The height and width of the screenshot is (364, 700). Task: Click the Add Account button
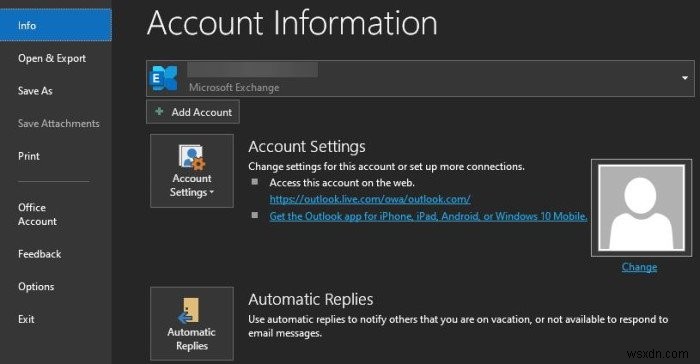coord(193,112)
